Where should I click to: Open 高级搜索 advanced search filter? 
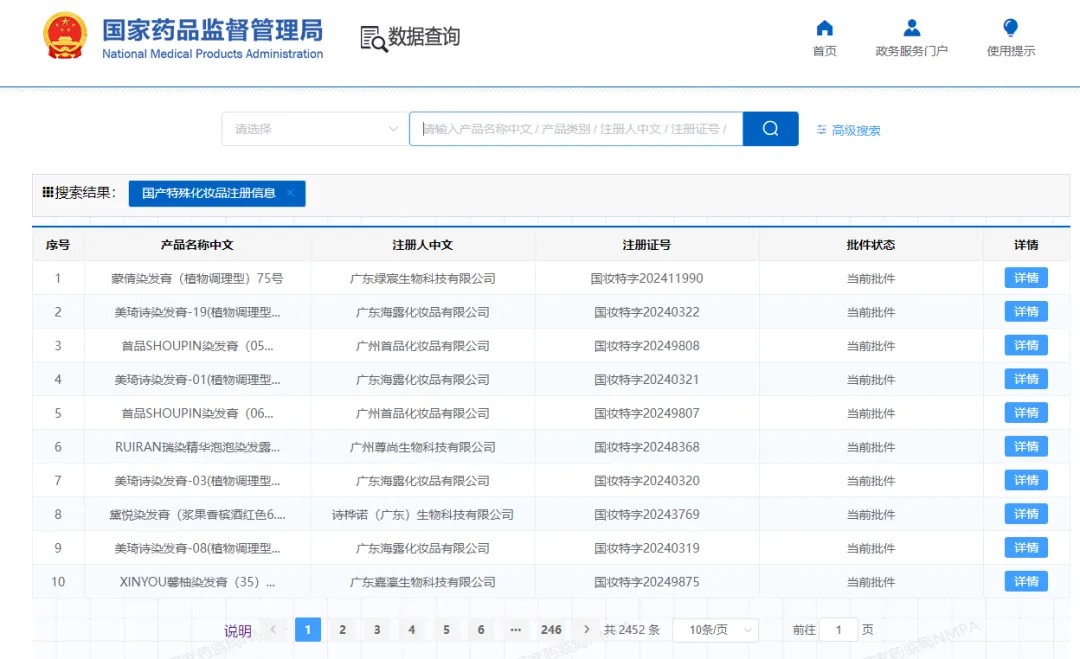click(849, 130)
